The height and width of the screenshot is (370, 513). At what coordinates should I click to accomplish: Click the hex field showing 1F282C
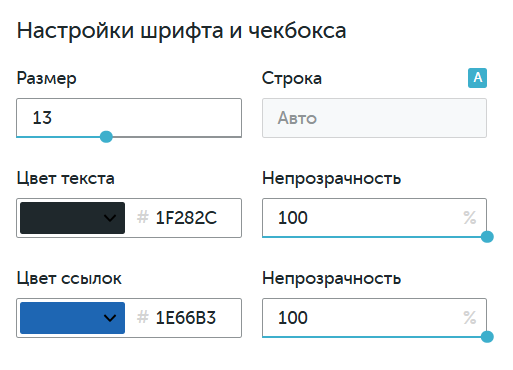(x=186, y=218)
